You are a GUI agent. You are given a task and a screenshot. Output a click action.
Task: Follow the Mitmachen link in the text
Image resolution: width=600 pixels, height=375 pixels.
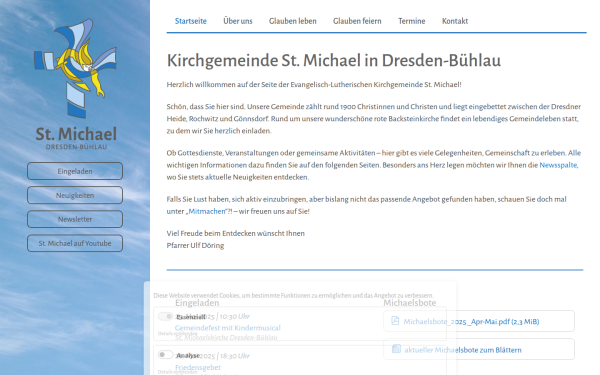(207, 211)
